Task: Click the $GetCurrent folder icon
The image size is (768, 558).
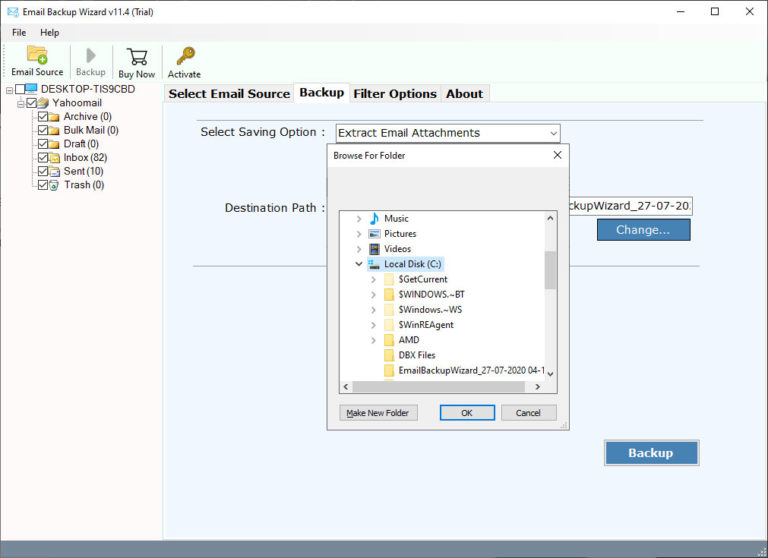Action: pos(389,279)
